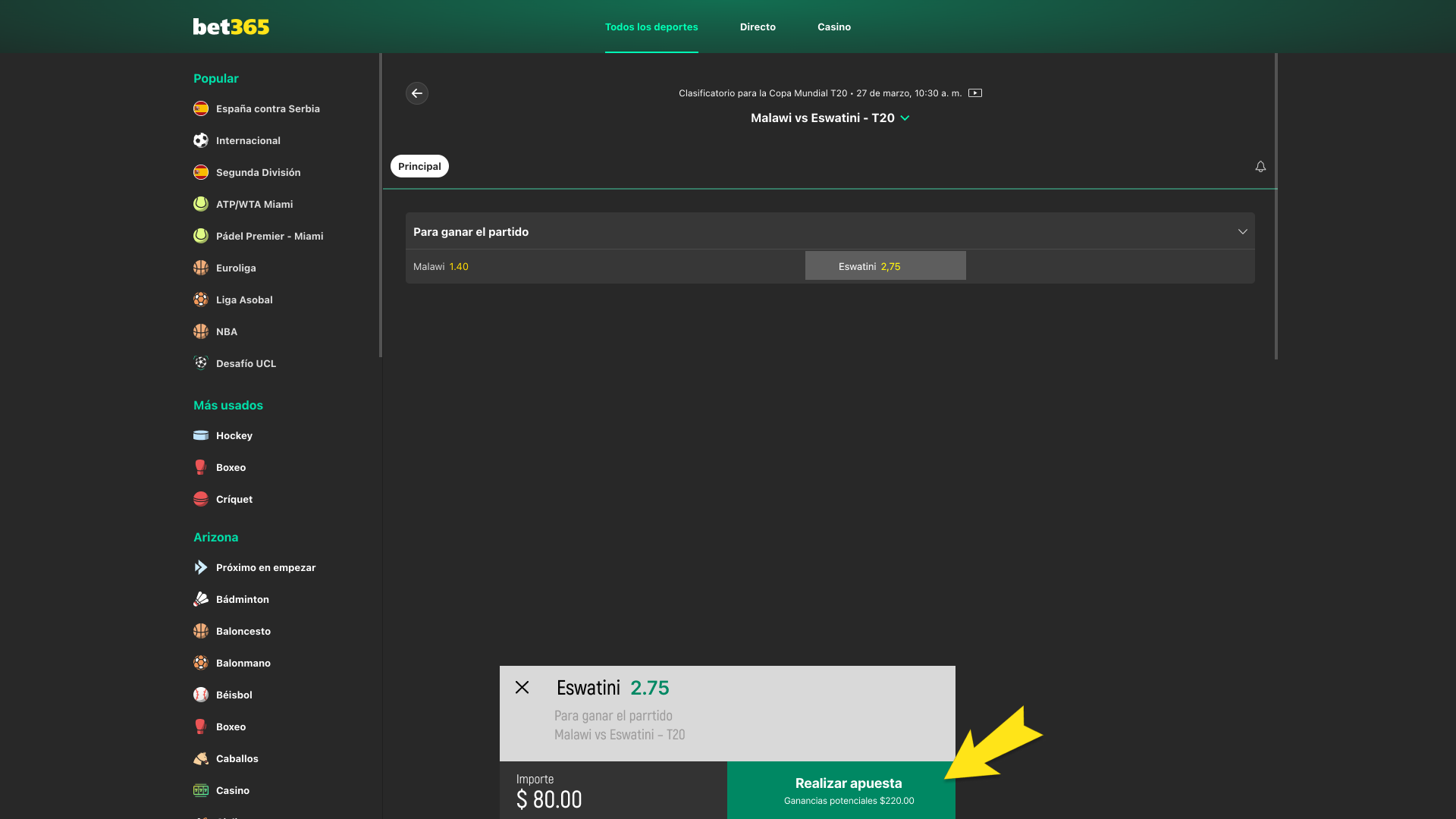Switch to the Directo tab
Screen dimensions: 1456x819
coord(758,27)
